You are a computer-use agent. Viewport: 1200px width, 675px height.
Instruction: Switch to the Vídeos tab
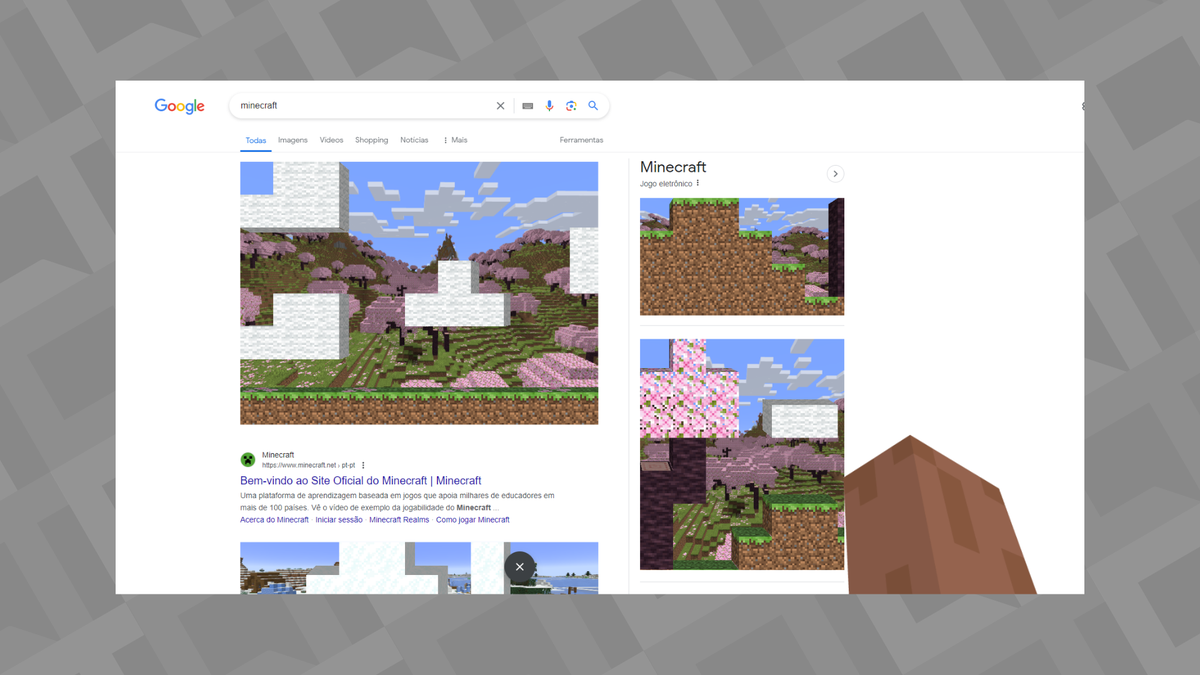[331, 140]
